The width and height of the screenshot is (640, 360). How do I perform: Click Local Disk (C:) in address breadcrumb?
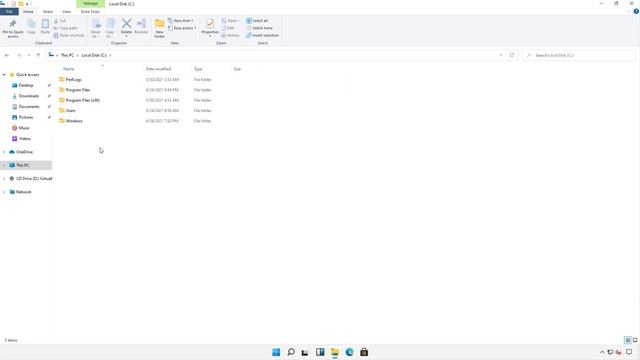pos(94,55)
